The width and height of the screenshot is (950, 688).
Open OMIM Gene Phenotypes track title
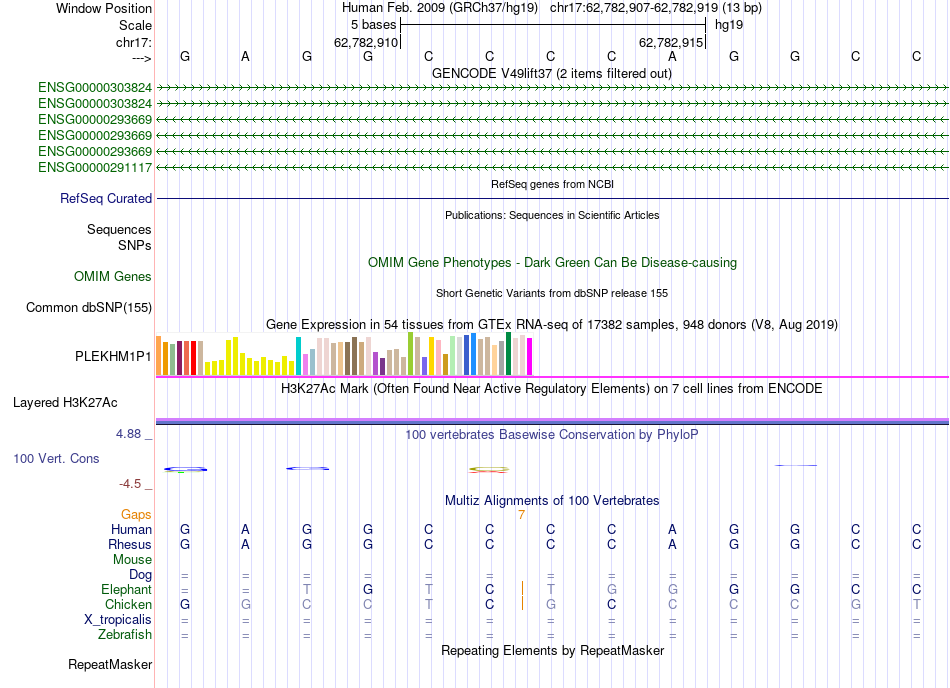pyautogui.click(x=552, y=262)
